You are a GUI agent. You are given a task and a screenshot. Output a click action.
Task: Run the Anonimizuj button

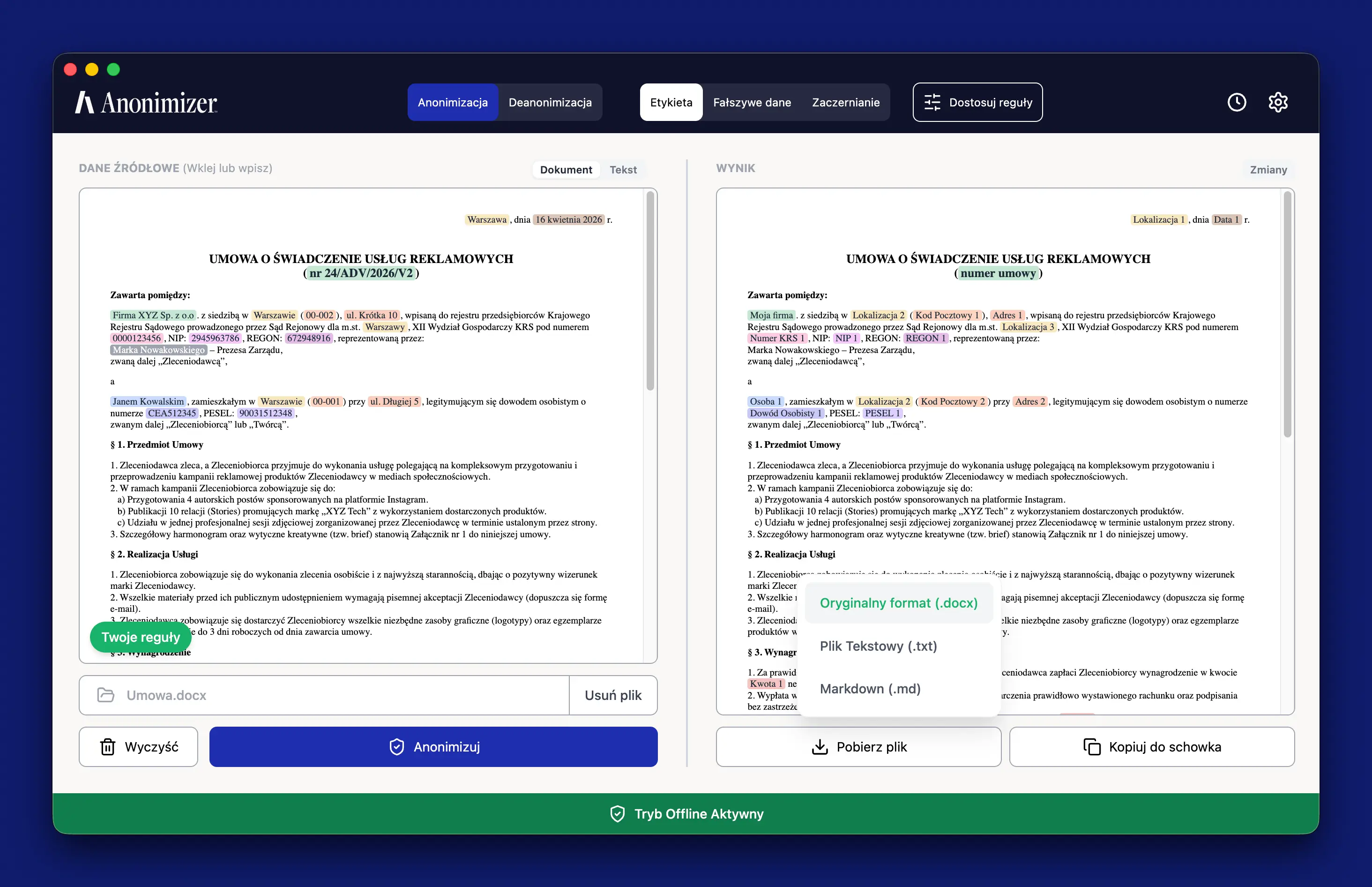pyautogui.click(x=433, y=747)
